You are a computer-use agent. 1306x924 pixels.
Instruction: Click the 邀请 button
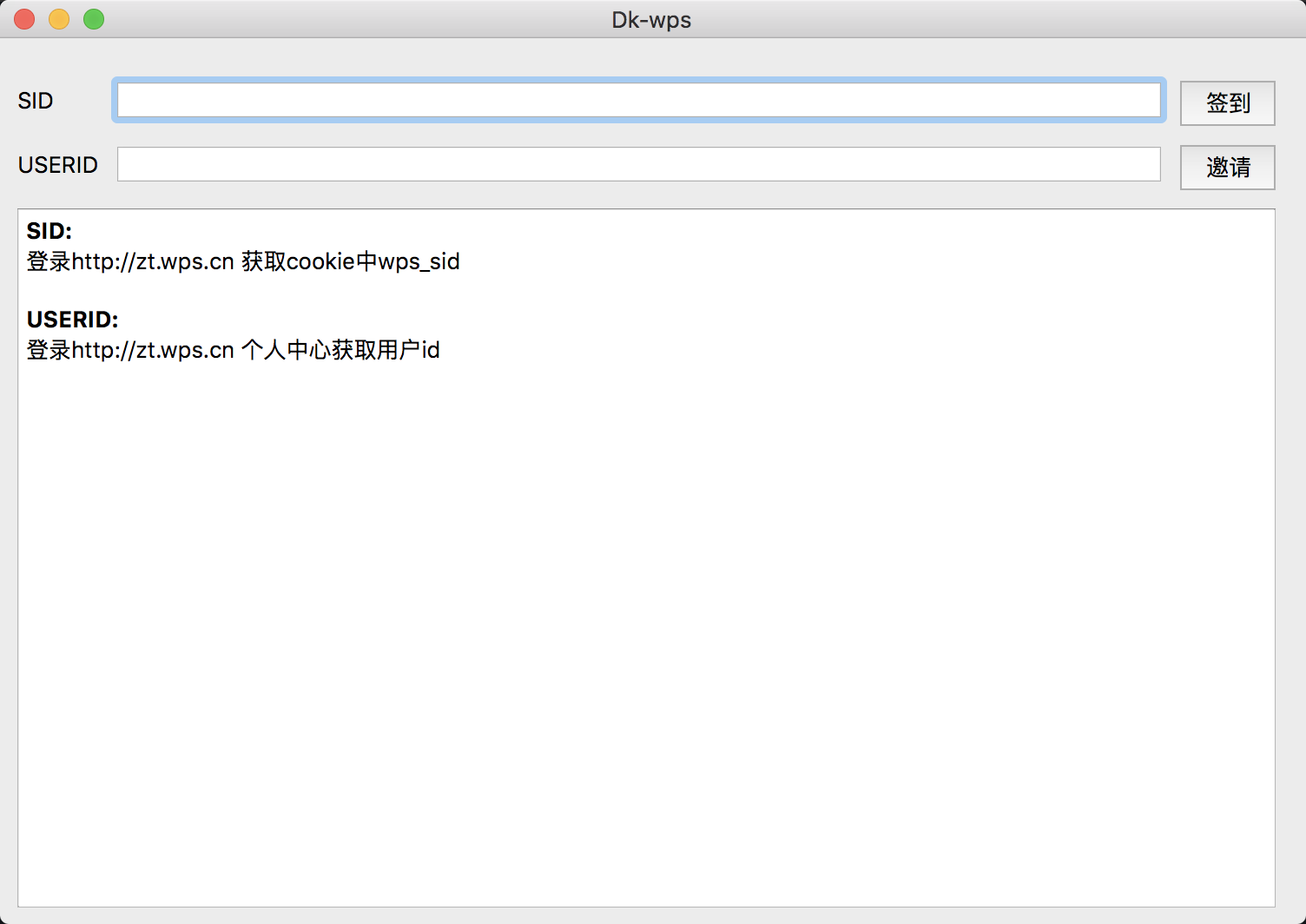1227,168
